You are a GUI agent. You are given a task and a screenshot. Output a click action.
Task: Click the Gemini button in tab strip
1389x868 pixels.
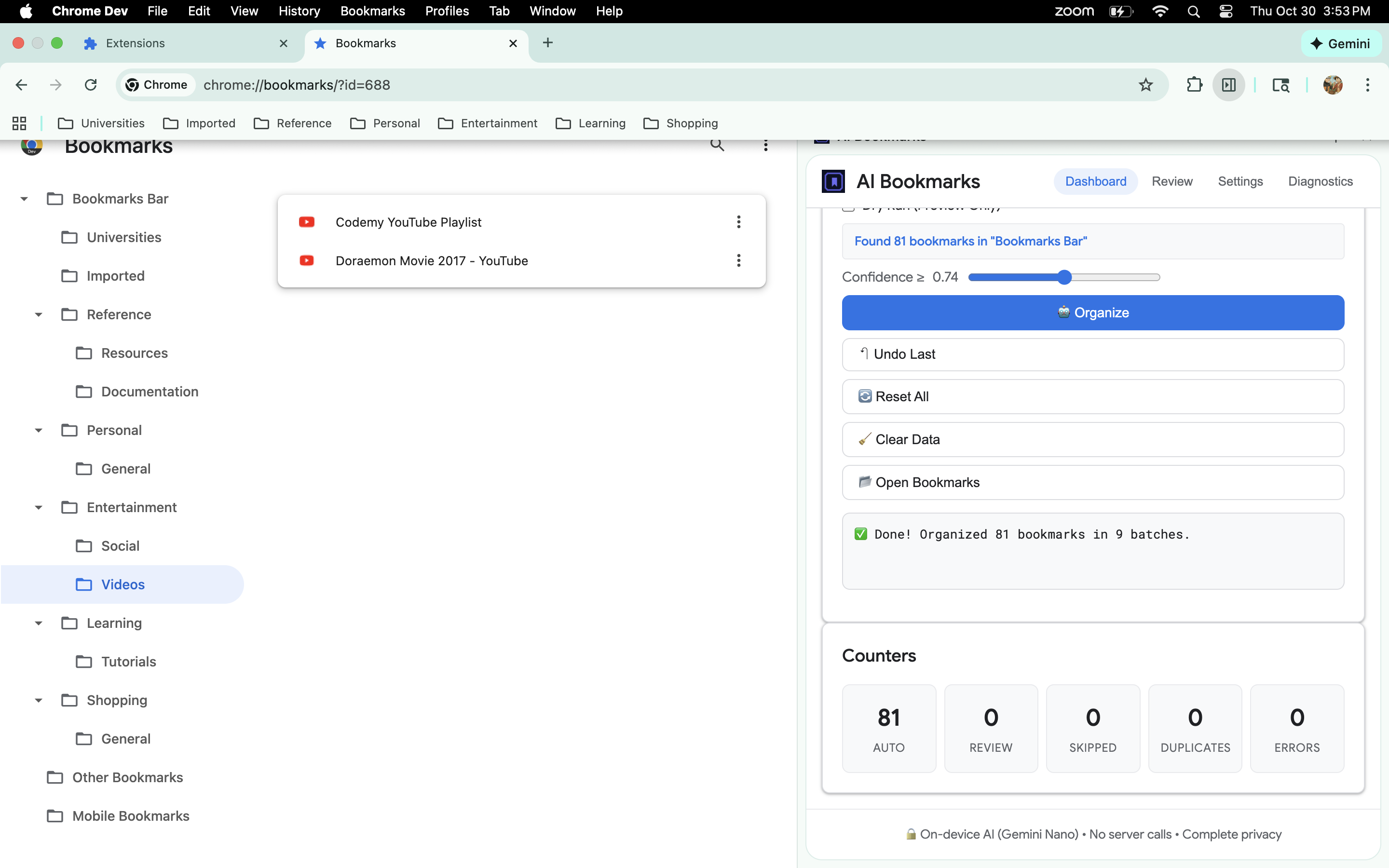[x=1341, y=43]
